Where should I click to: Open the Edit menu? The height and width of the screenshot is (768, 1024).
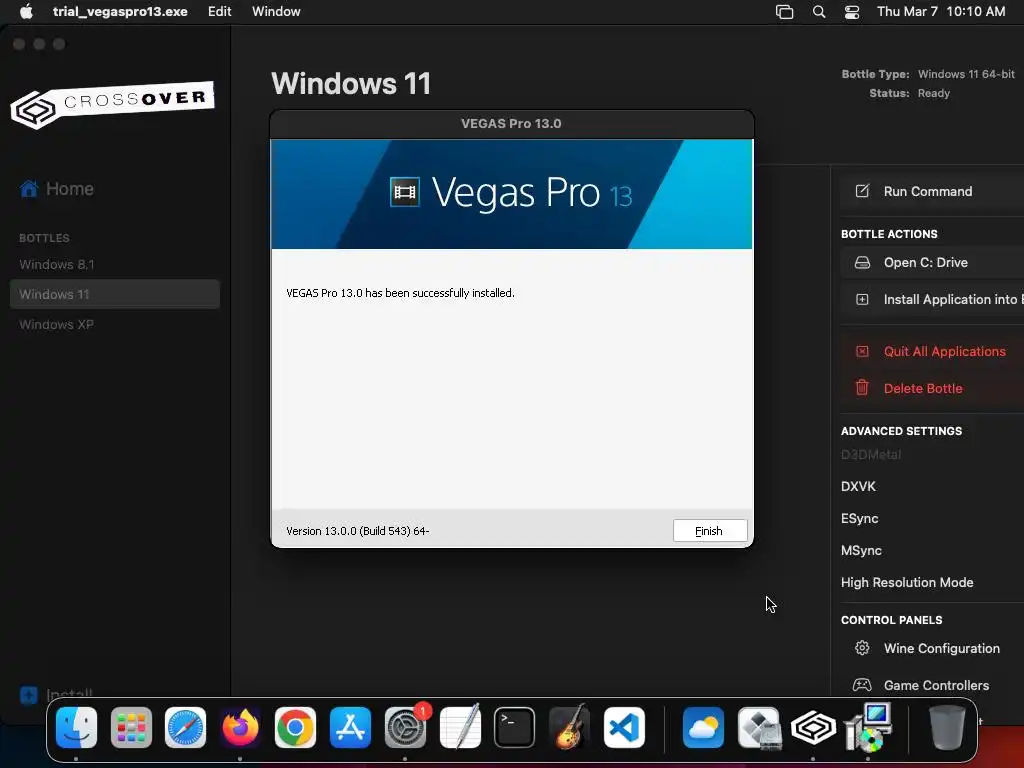[219, 12]
